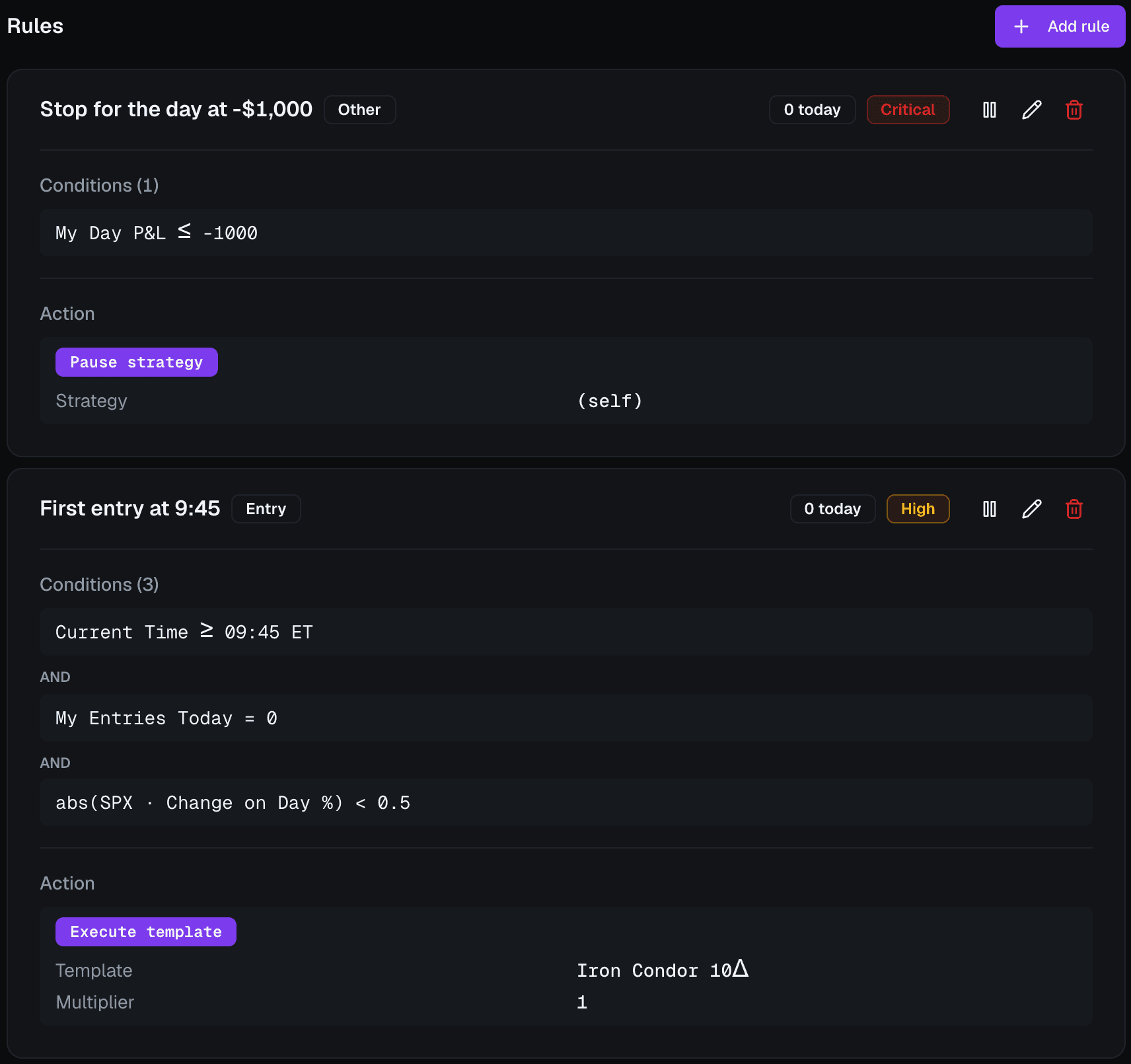Click the Conditions (3) heading
The height and width of the screenshot is (1064, 1131).
99,584
